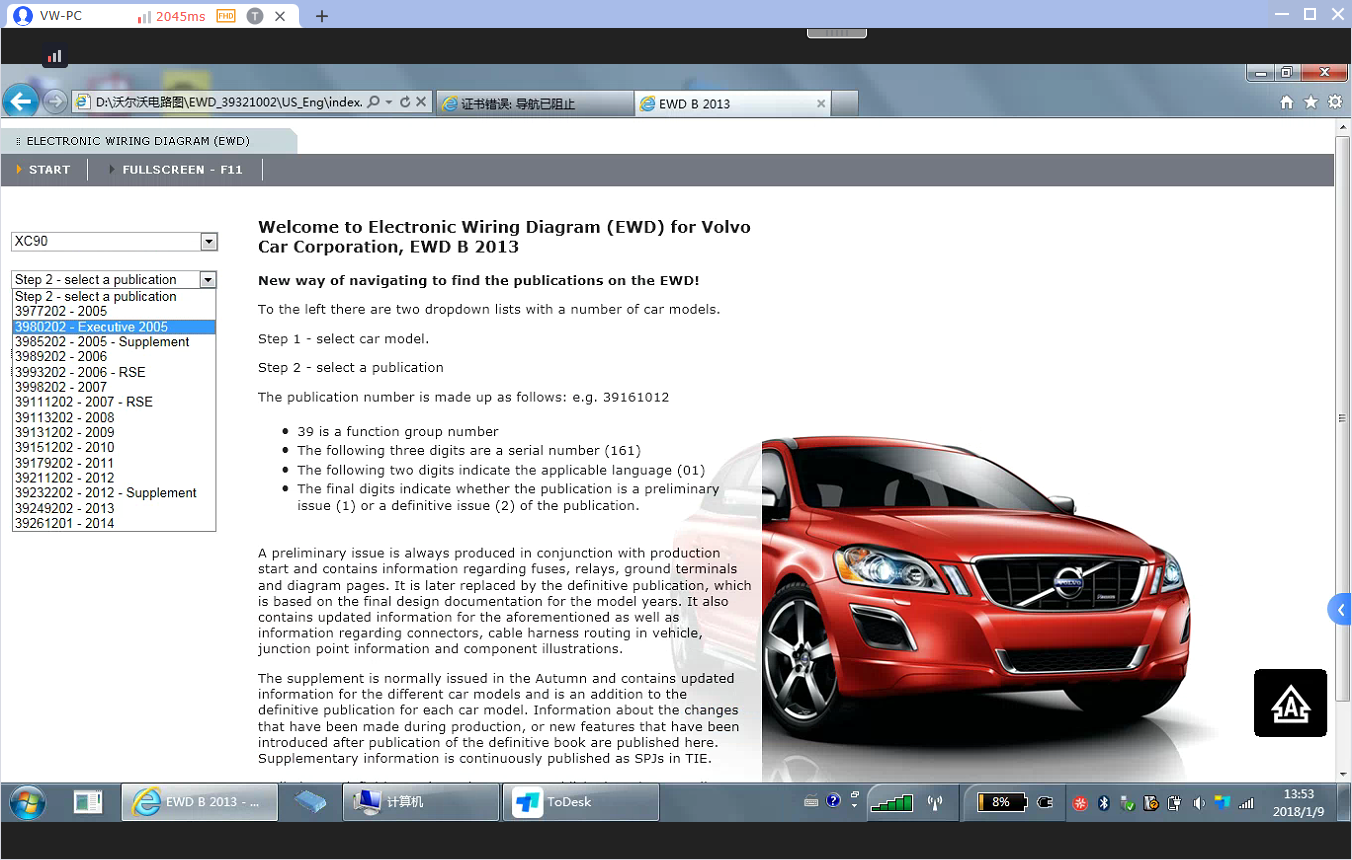Click the gray T icon in ToDesk tab
This screenshot has width=1352, height=860.
click(255, 16)
